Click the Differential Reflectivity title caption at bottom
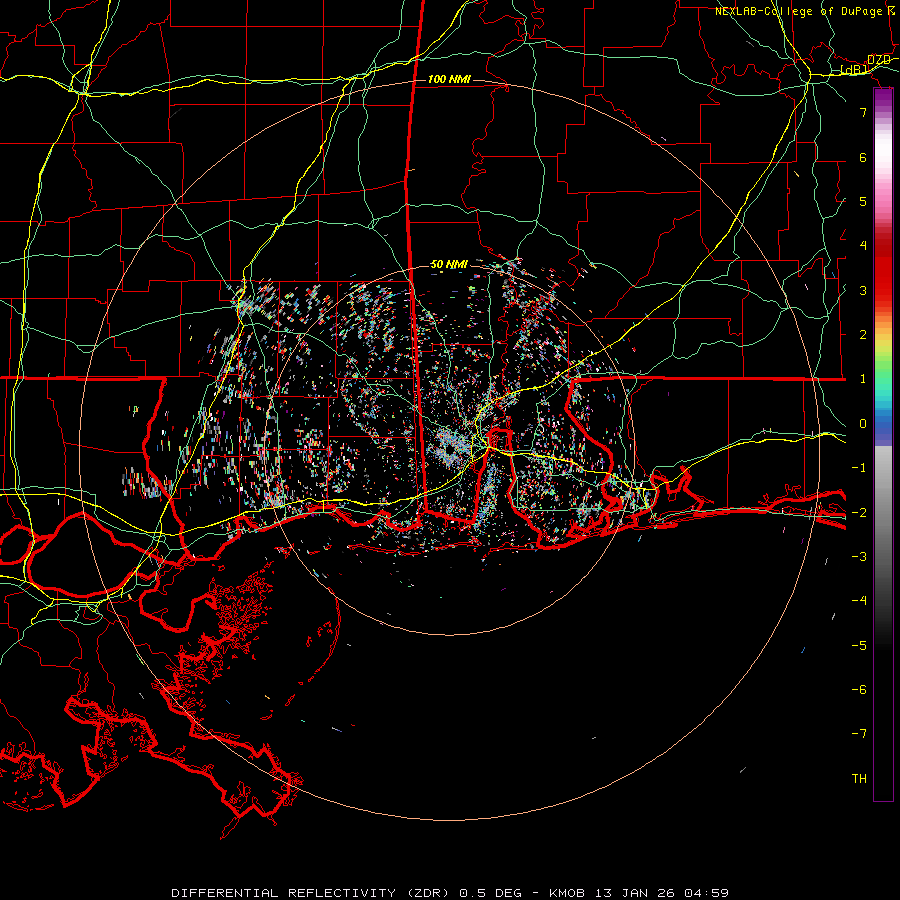Viewport: 900px width, 900px height. coord(450,893)
